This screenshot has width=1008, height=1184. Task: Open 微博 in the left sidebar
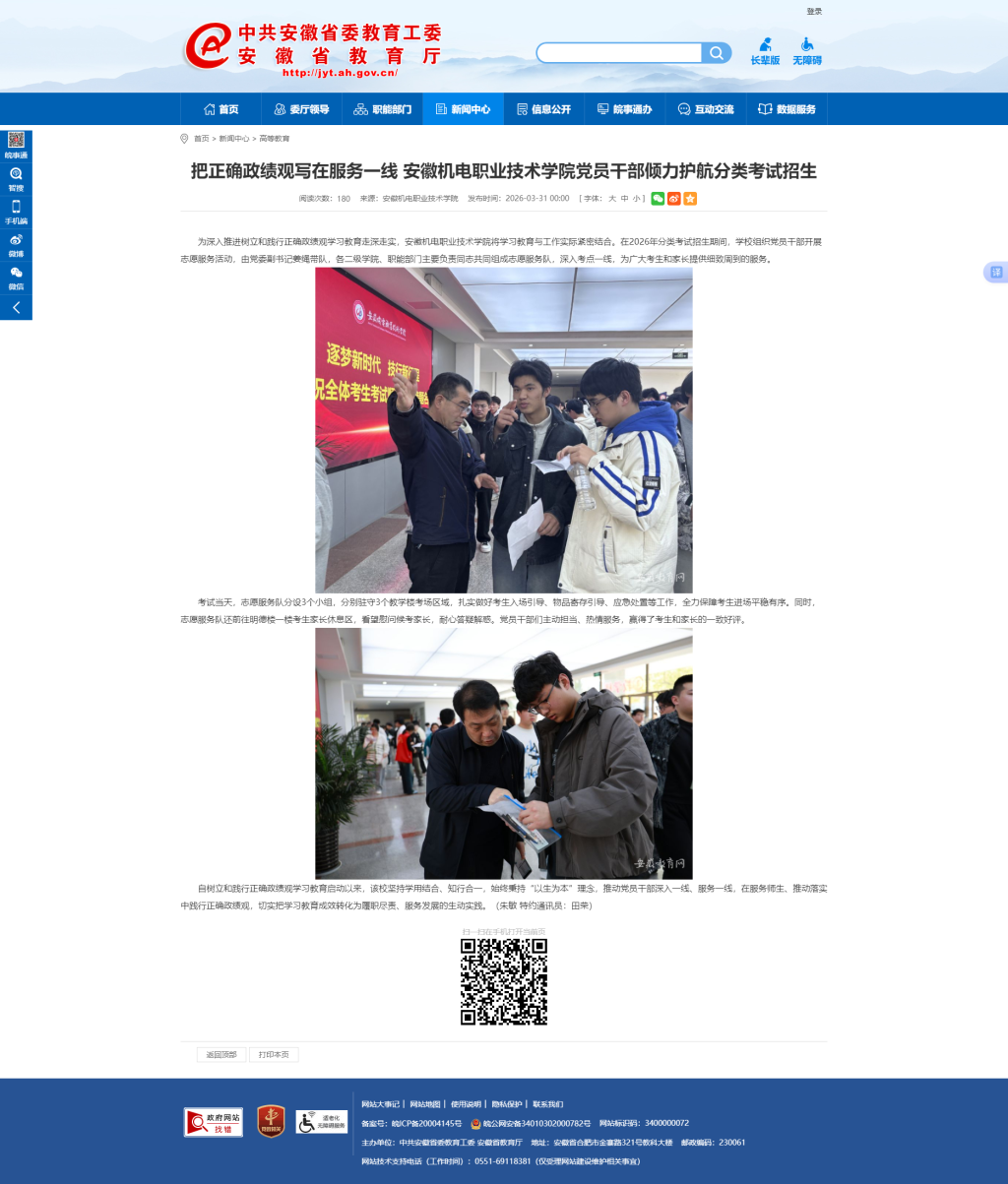16,245
